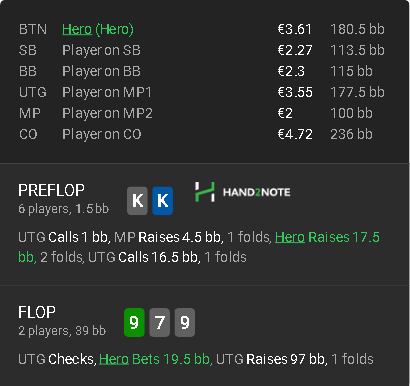This screenshot has height=386, width=410.
Task: Click the 236 bb stack value
Action: pos(351,134)
